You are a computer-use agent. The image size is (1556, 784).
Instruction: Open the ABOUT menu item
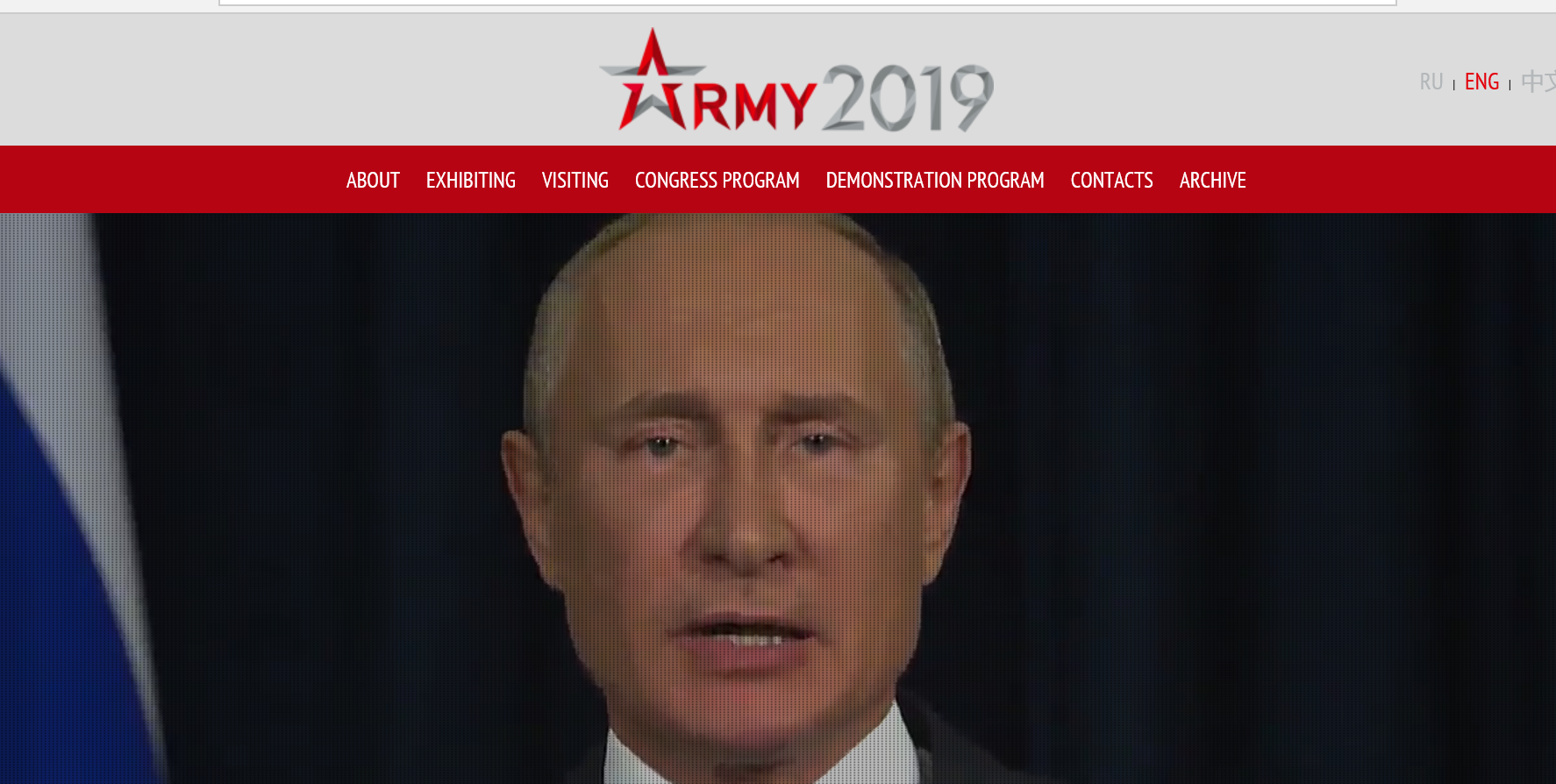click(x=373, y=180)
